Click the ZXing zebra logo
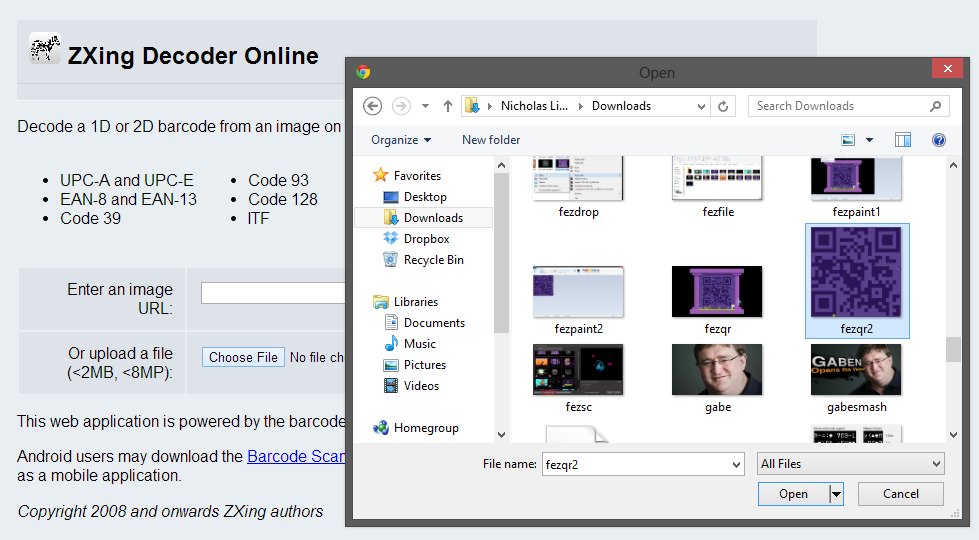Viewport: 979px width, 540px height. coord(45,48)
